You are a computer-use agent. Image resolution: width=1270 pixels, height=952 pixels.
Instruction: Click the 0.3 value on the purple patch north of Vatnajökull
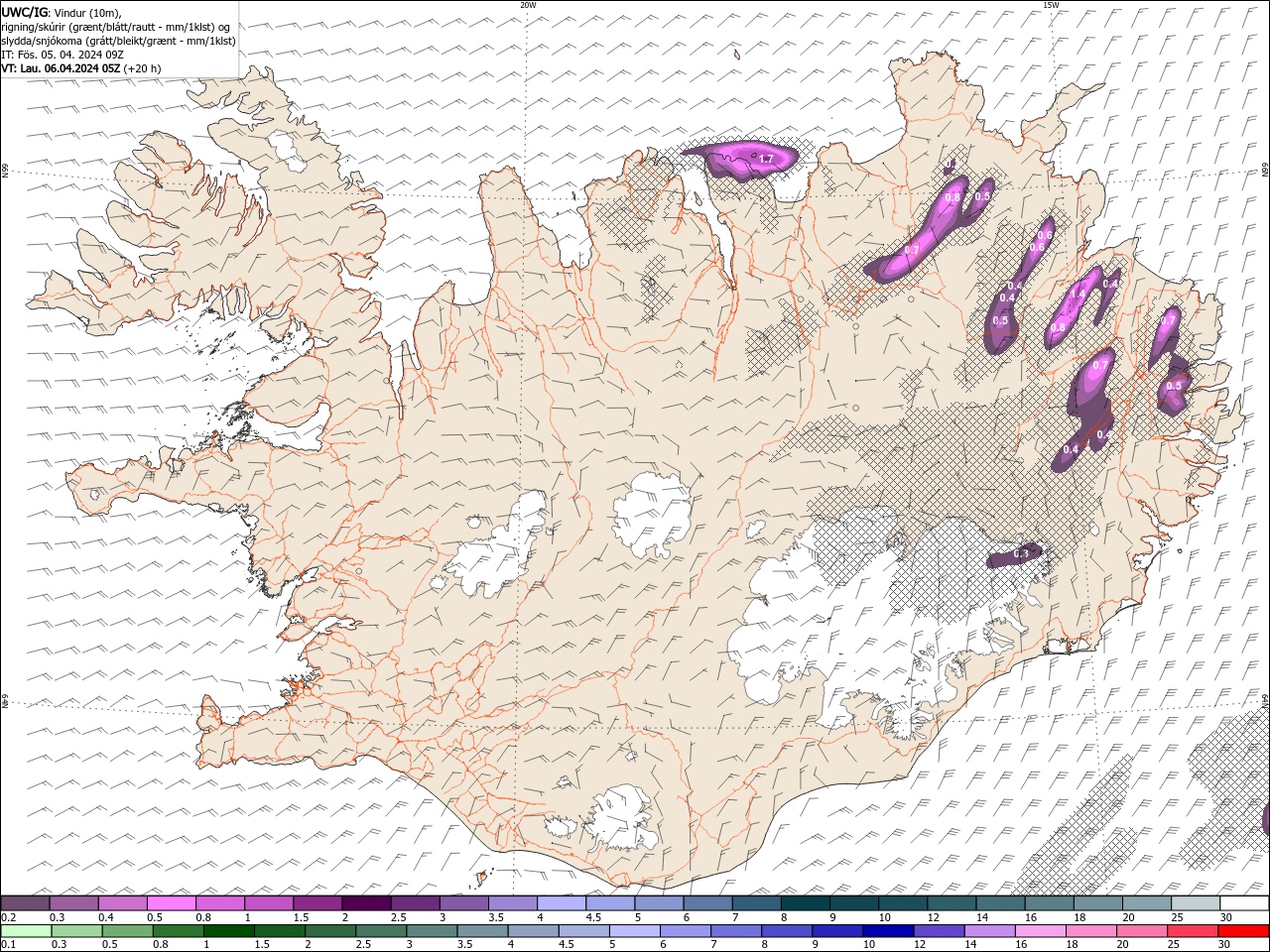(x=1021, y=554)
